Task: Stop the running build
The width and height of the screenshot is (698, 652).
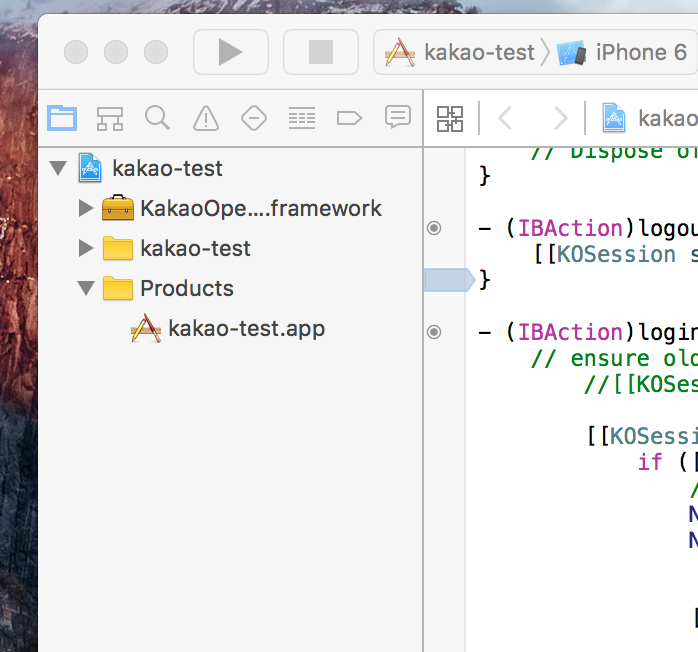Action: (x=321, y=52)
